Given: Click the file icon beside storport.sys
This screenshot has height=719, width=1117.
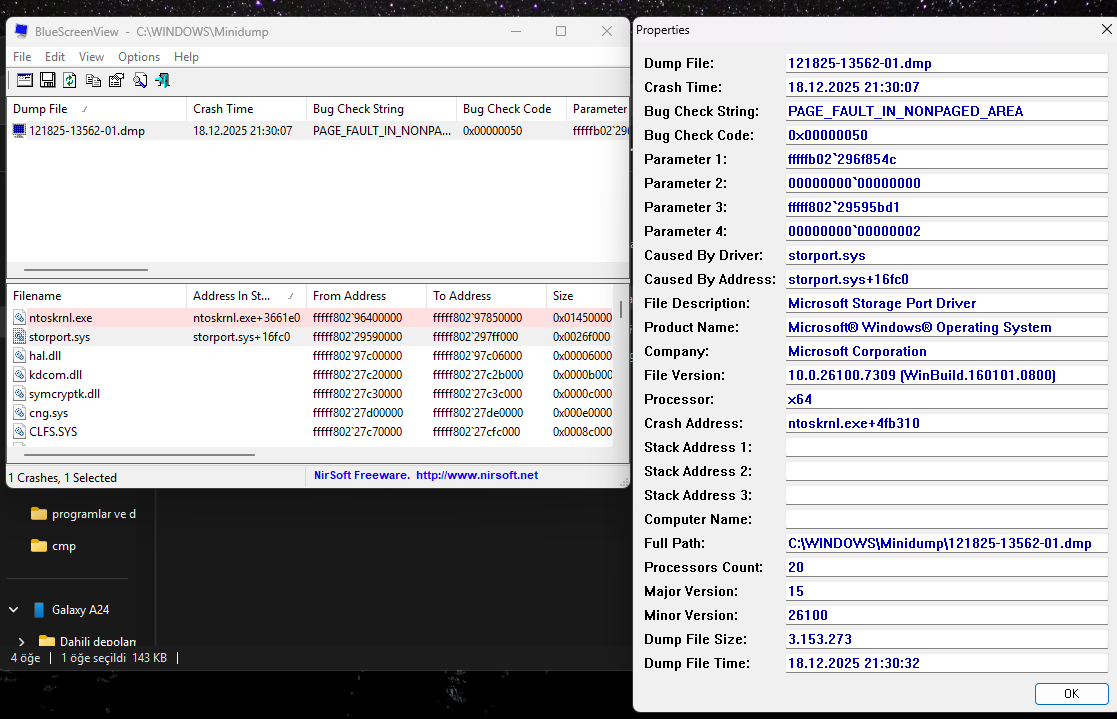Looking at the screenshot, I should [x=19, y=337].
